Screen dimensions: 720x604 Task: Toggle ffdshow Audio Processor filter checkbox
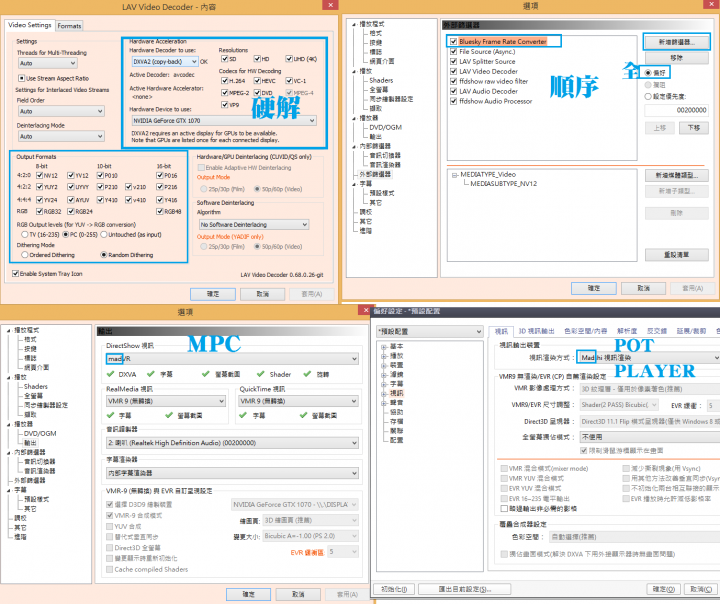tap(454, 101)
